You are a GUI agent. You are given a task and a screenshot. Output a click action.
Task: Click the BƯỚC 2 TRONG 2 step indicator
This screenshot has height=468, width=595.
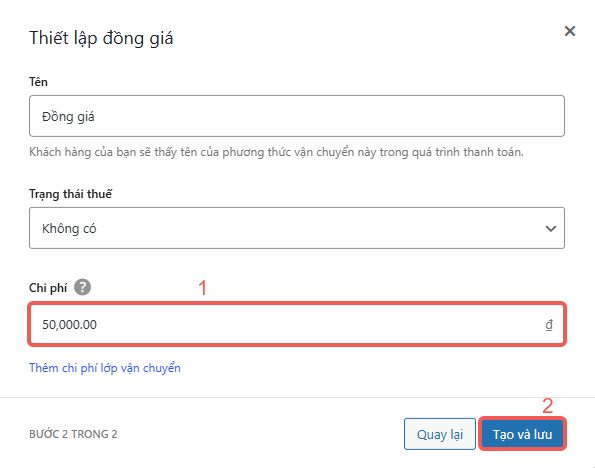73,434
